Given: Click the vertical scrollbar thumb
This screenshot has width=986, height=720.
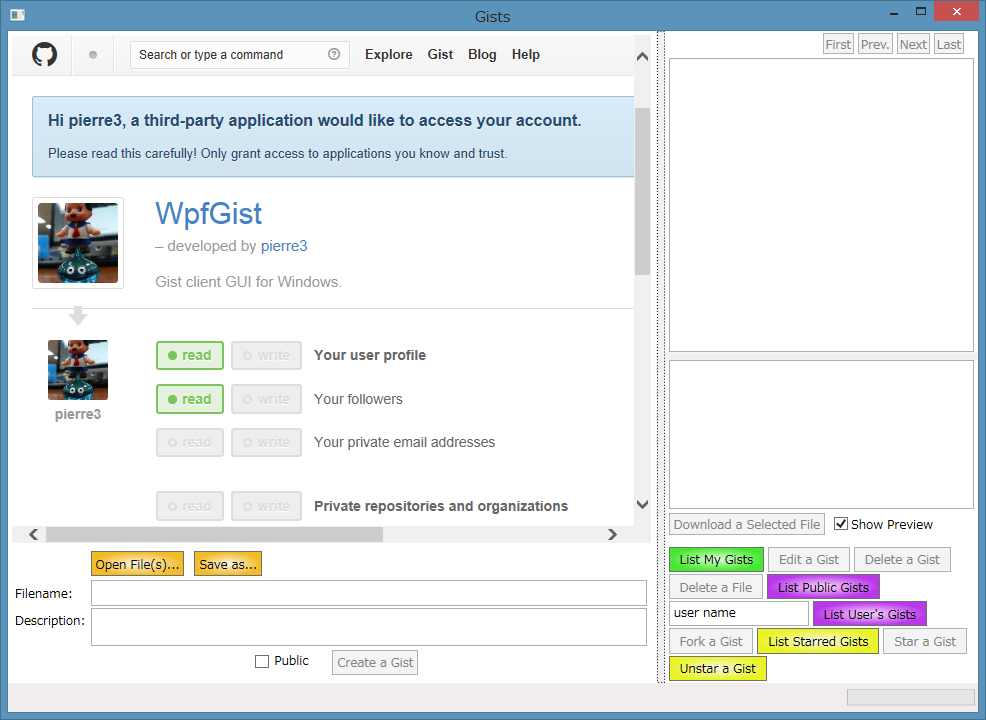Looking at the screenshot, I should [642, 191].
